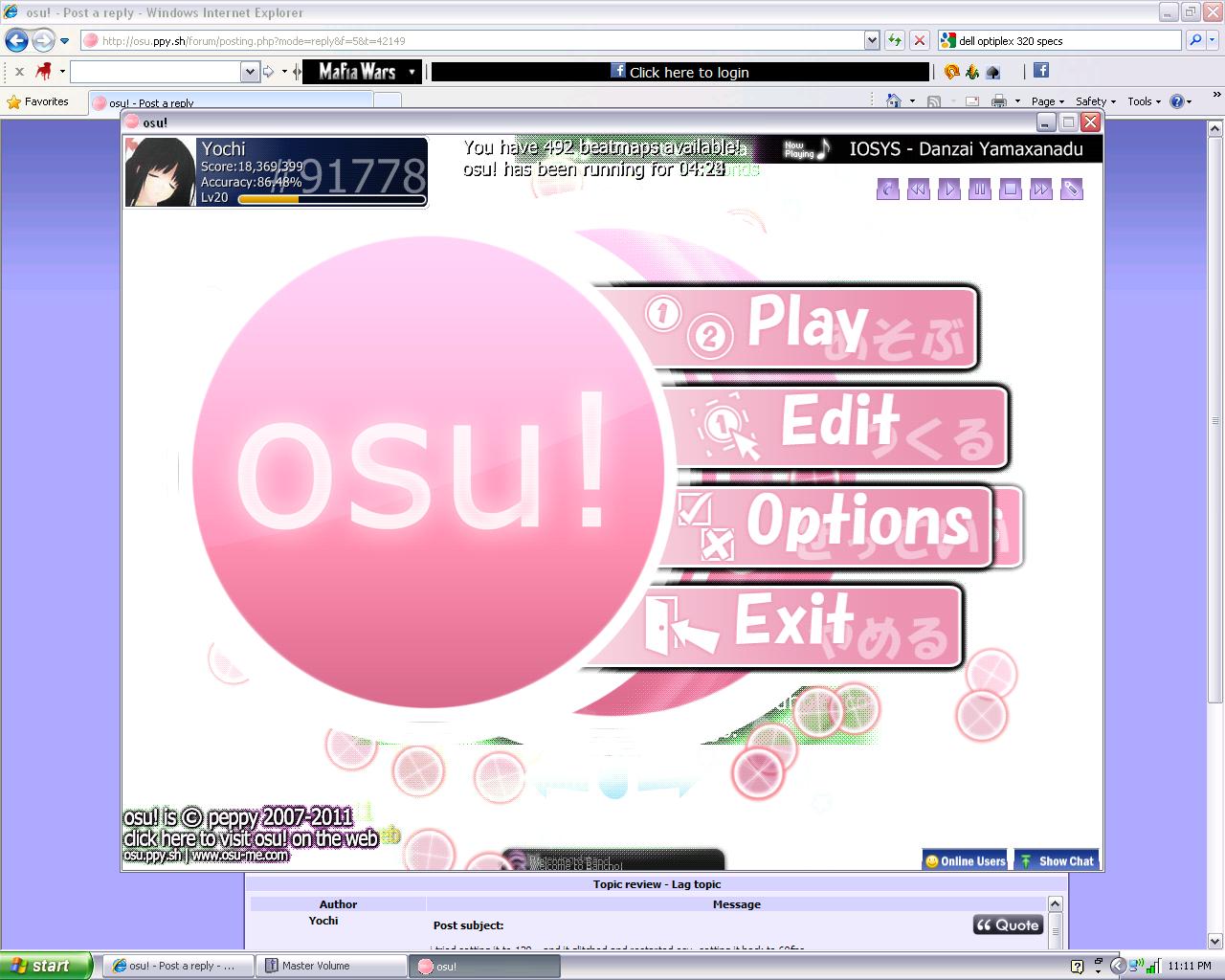The height and width of the screenshot is (980, 1225).
Task: Click the osu! copyright website link
Action: point(251,838)
